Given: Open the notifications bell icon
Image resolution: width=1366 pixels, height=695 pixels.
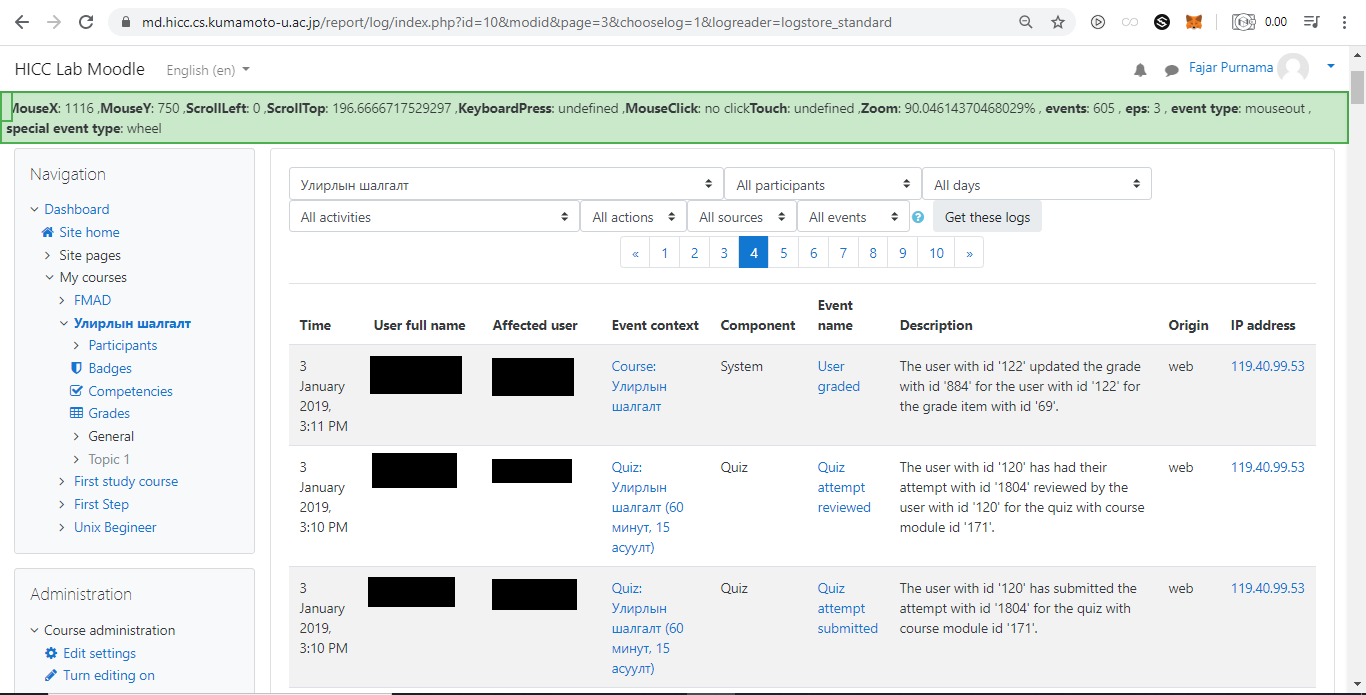Looking at the screenshot, I should pyautogui.click(x=1140, y=70).
